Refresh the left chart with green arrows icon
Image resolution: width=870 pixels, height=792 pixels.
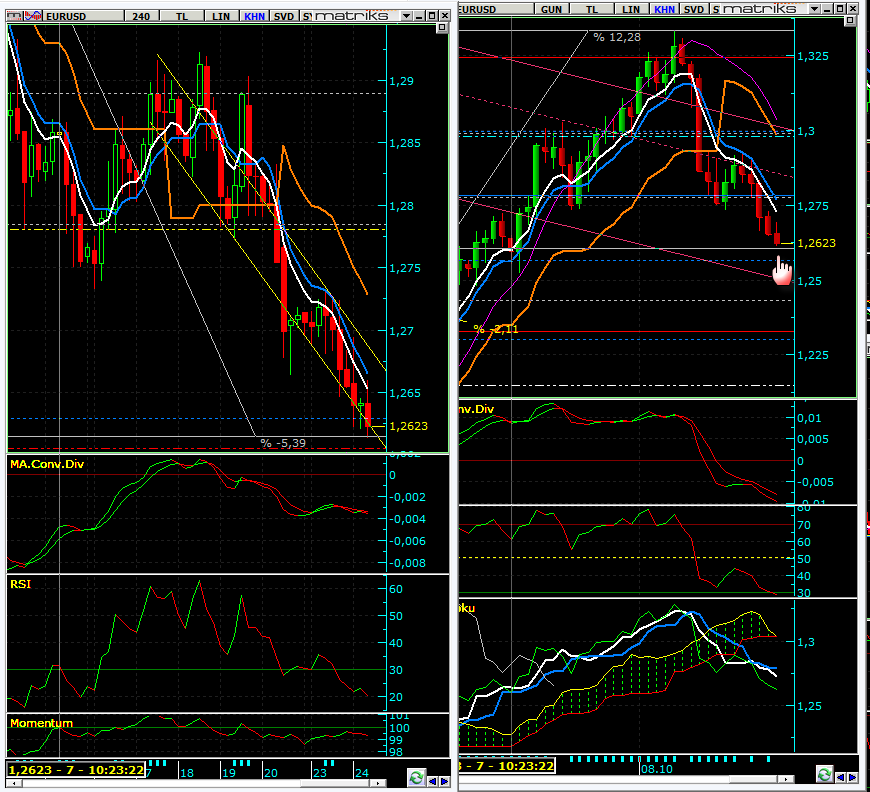[416, 777]
